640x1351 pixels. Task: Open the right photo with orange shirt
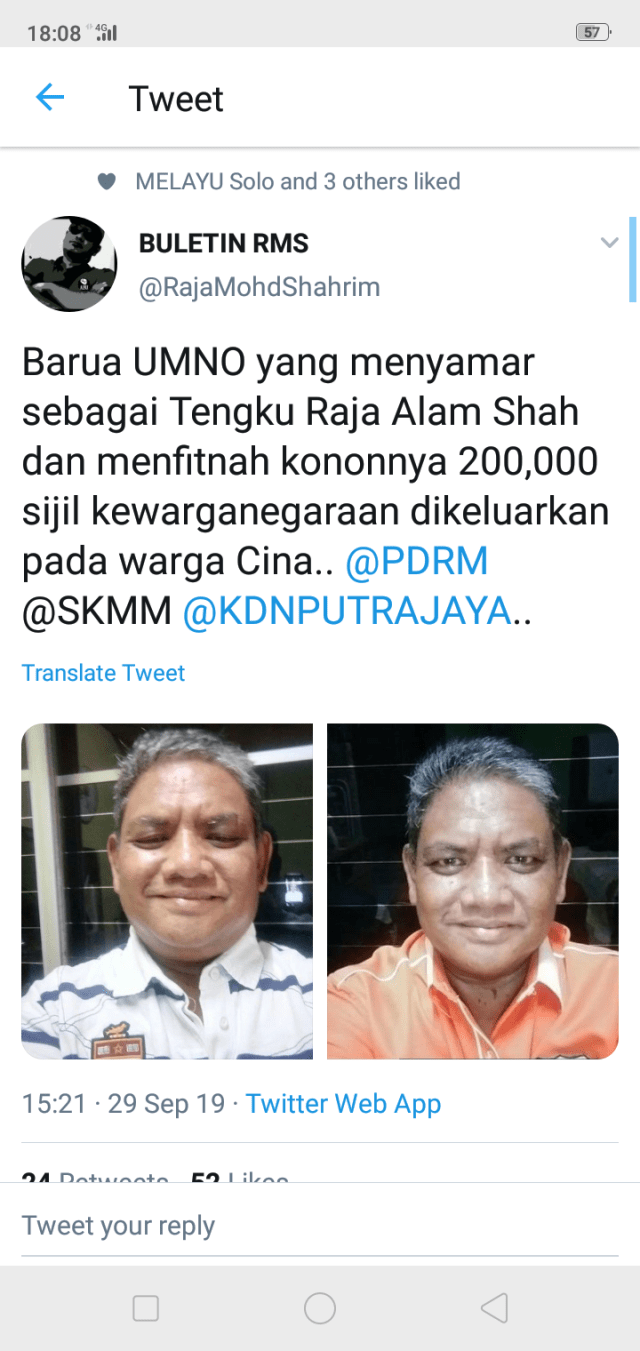click(472, 891)
